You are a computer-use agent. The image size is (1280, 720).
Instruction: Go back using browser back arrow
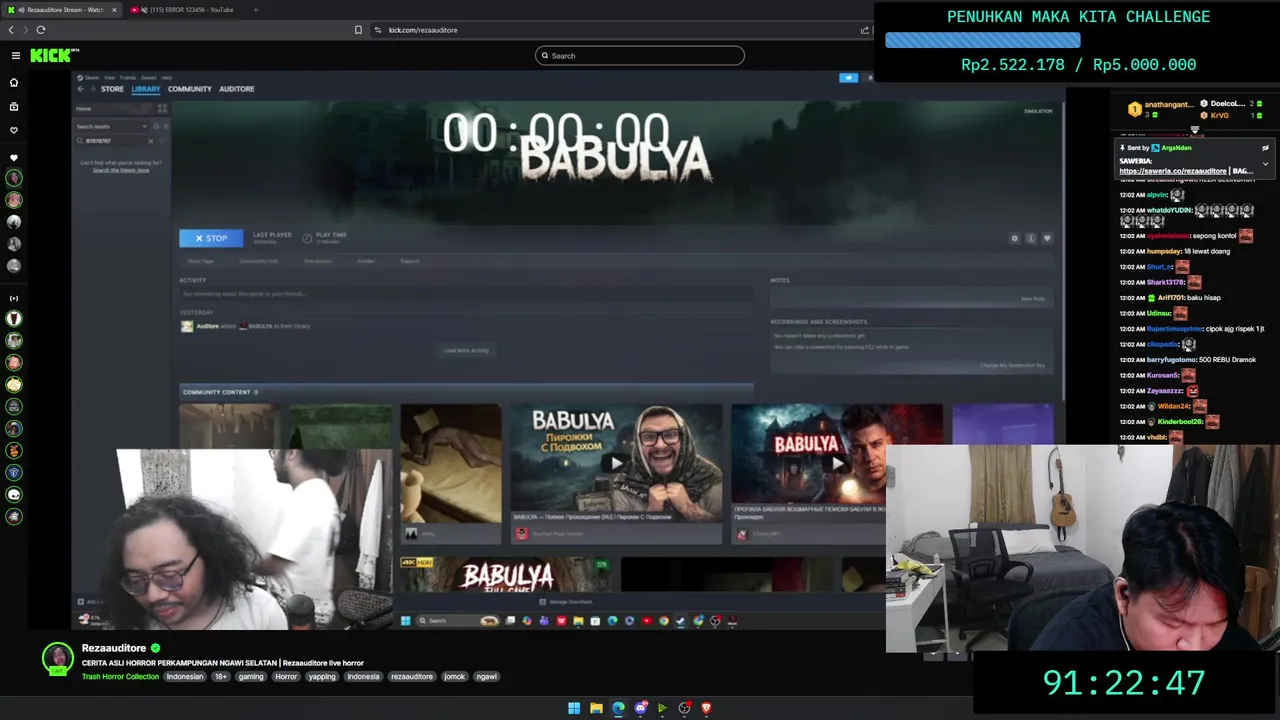click(x=11, y=30)
